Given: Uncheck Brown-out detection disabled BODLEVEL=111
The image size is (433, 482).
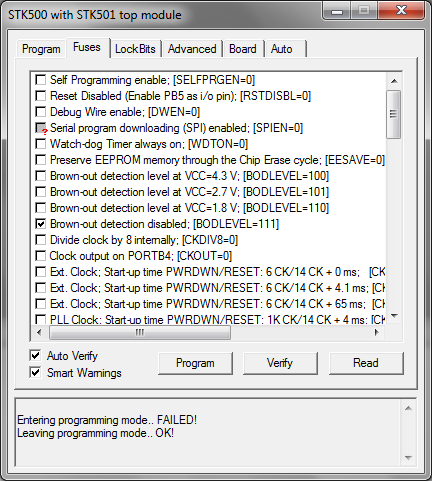Looking at the screenshot, I should click(x=41, y=224).
